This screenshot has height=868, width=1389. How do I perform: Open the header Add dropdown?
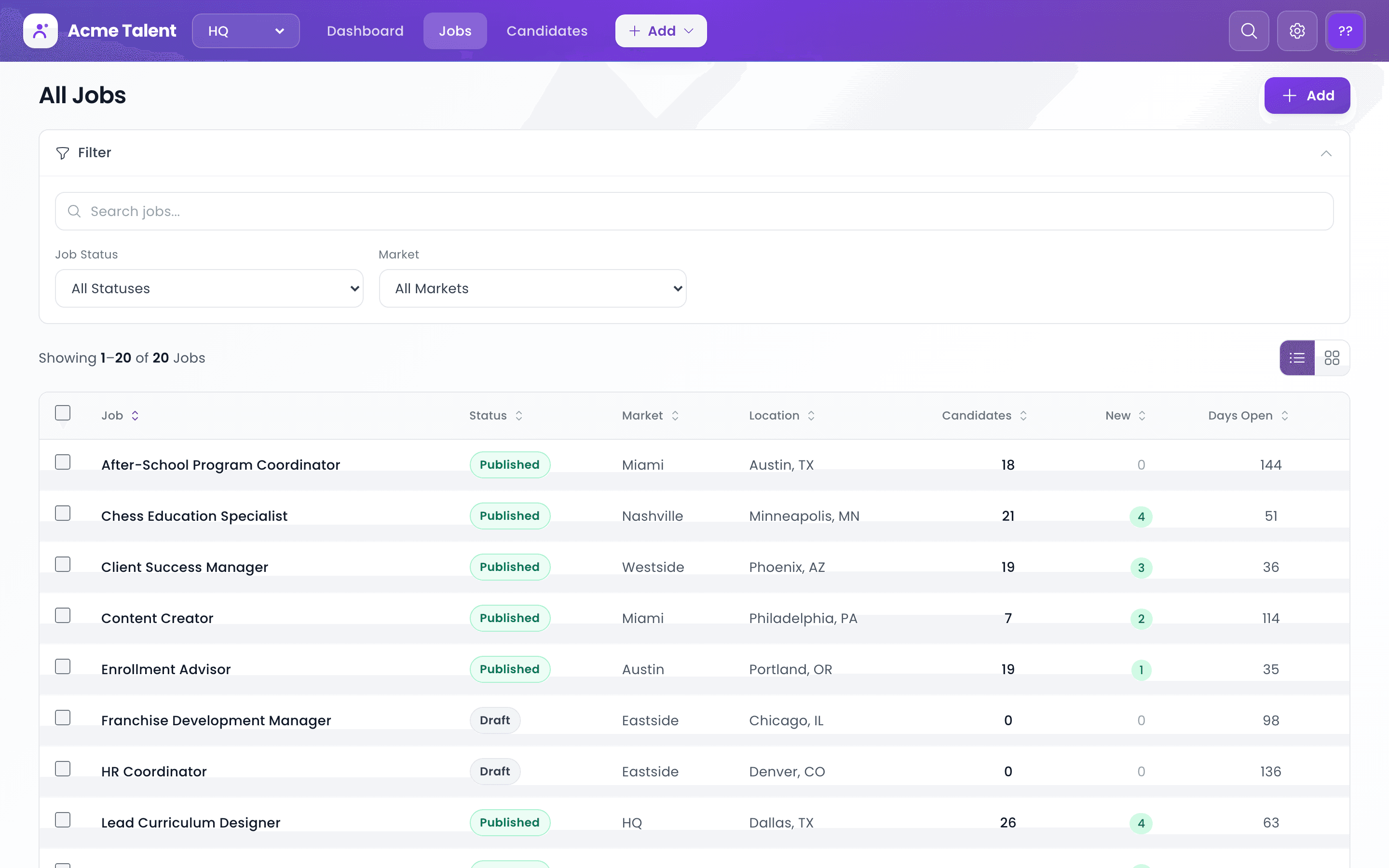click(x=661, y=31)
